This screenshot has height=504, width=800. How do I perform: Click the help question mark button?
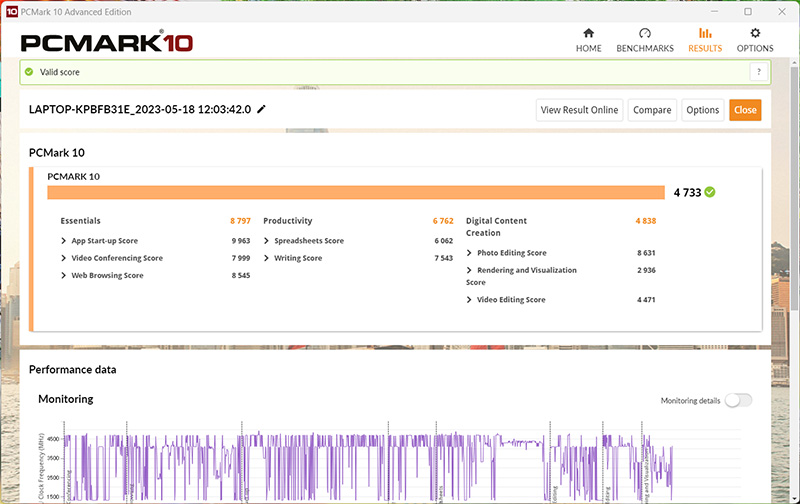(759, 72)
